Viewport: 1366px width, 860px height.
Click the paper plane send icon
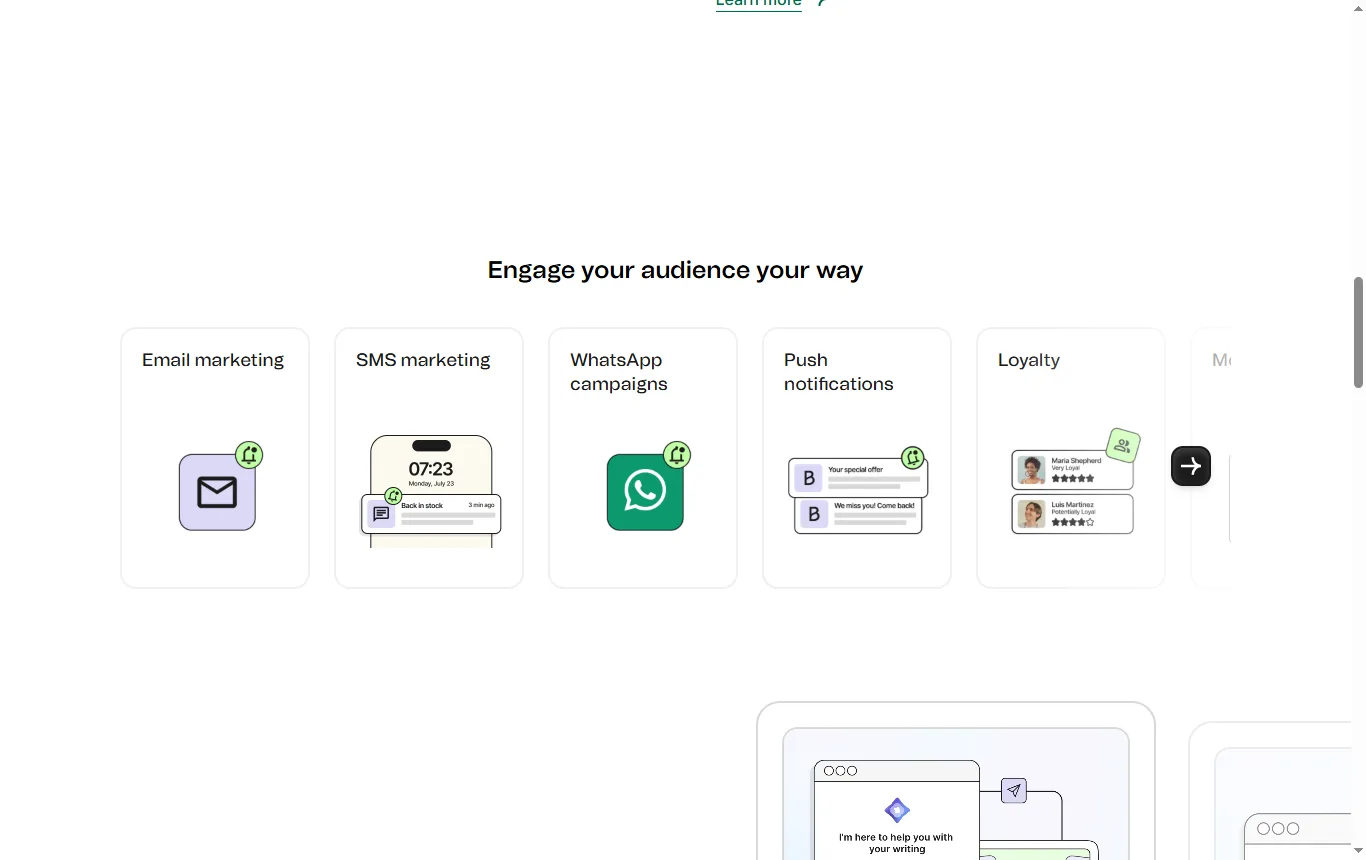coord(1014,791)
